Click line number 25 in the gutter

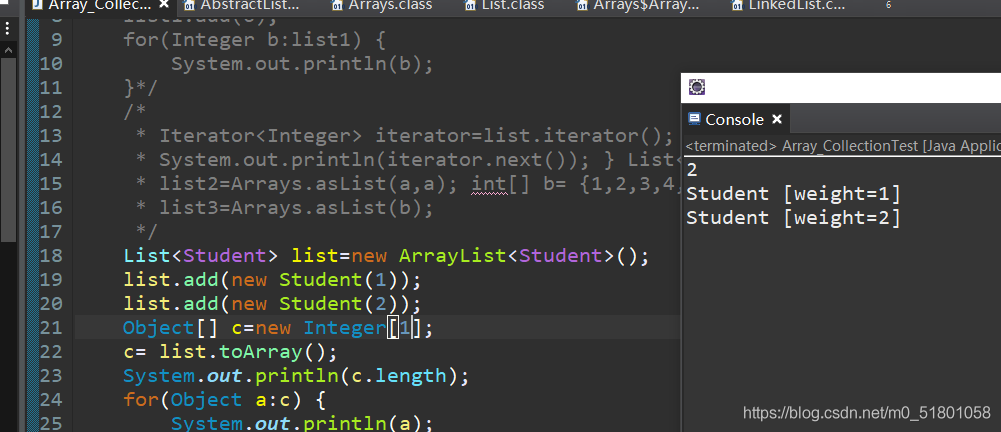[51, 424]
